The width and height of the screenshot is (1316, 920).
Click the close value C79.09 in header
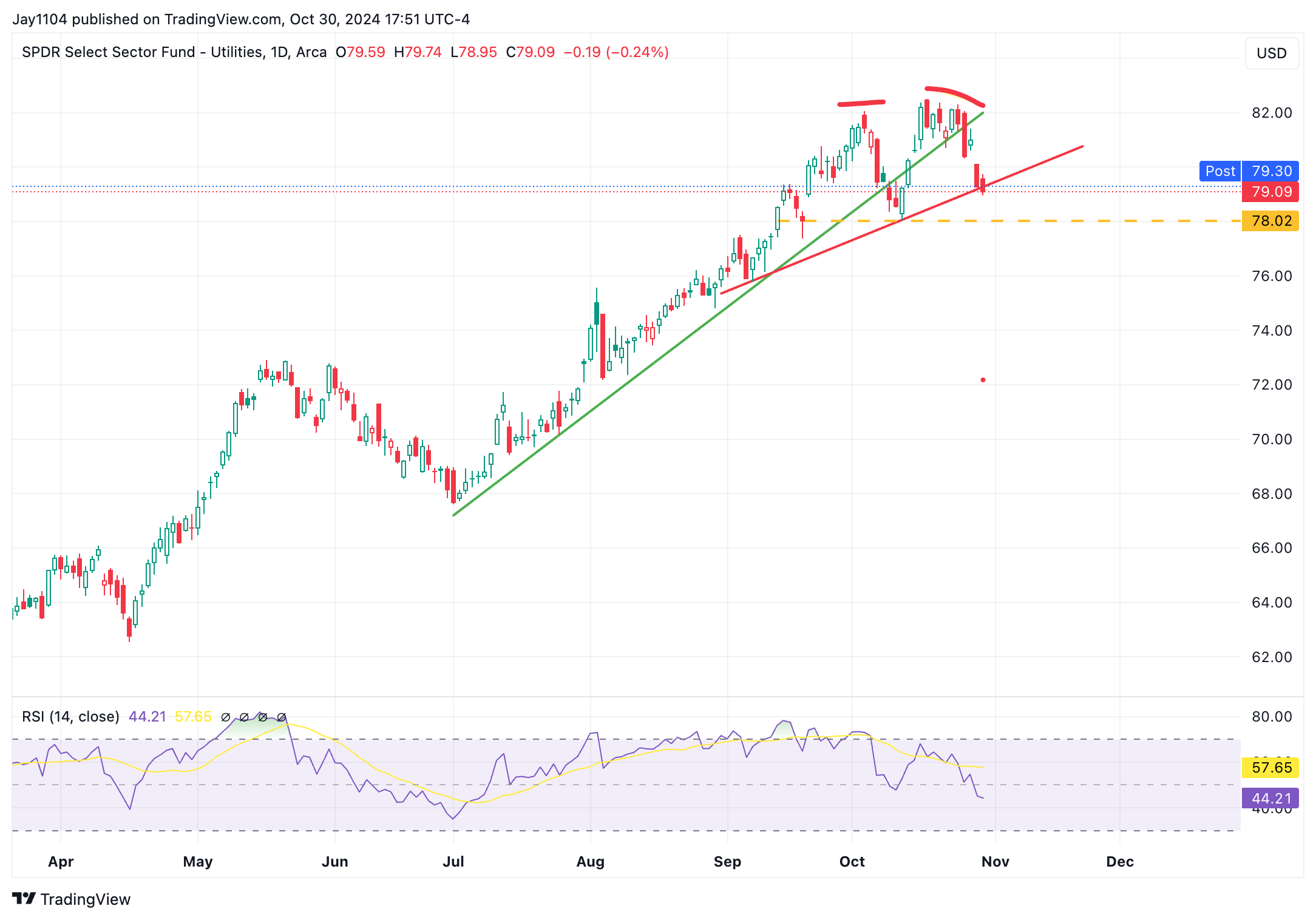pos(531,52)
